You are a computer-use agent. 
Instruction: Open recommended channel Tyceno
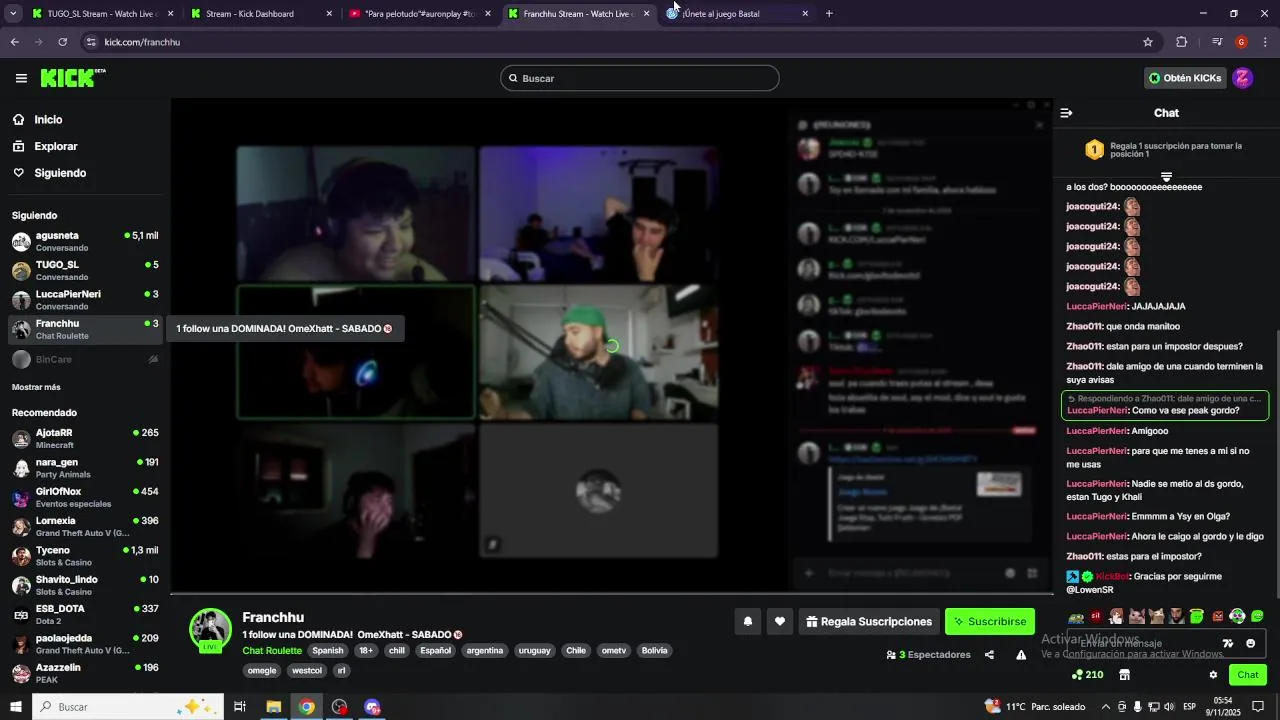[x=85, y=556]
